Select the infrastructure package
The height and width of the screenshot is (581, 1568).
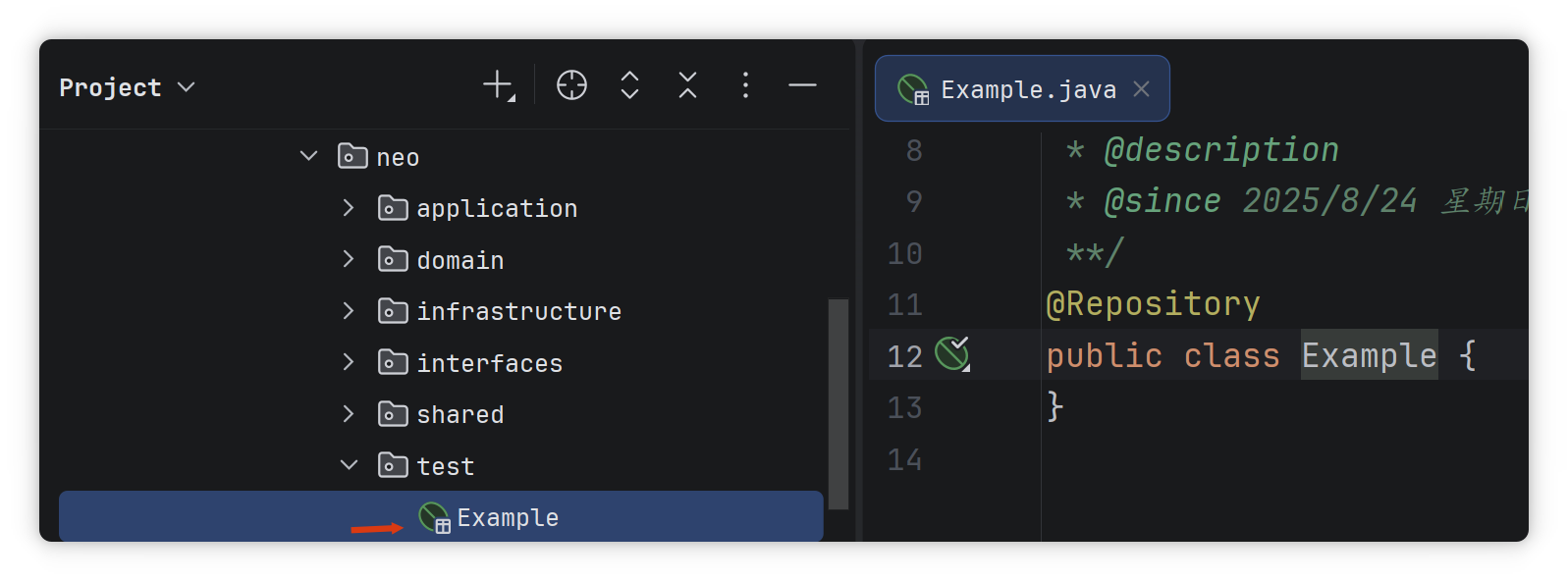[x=518, y=311]
